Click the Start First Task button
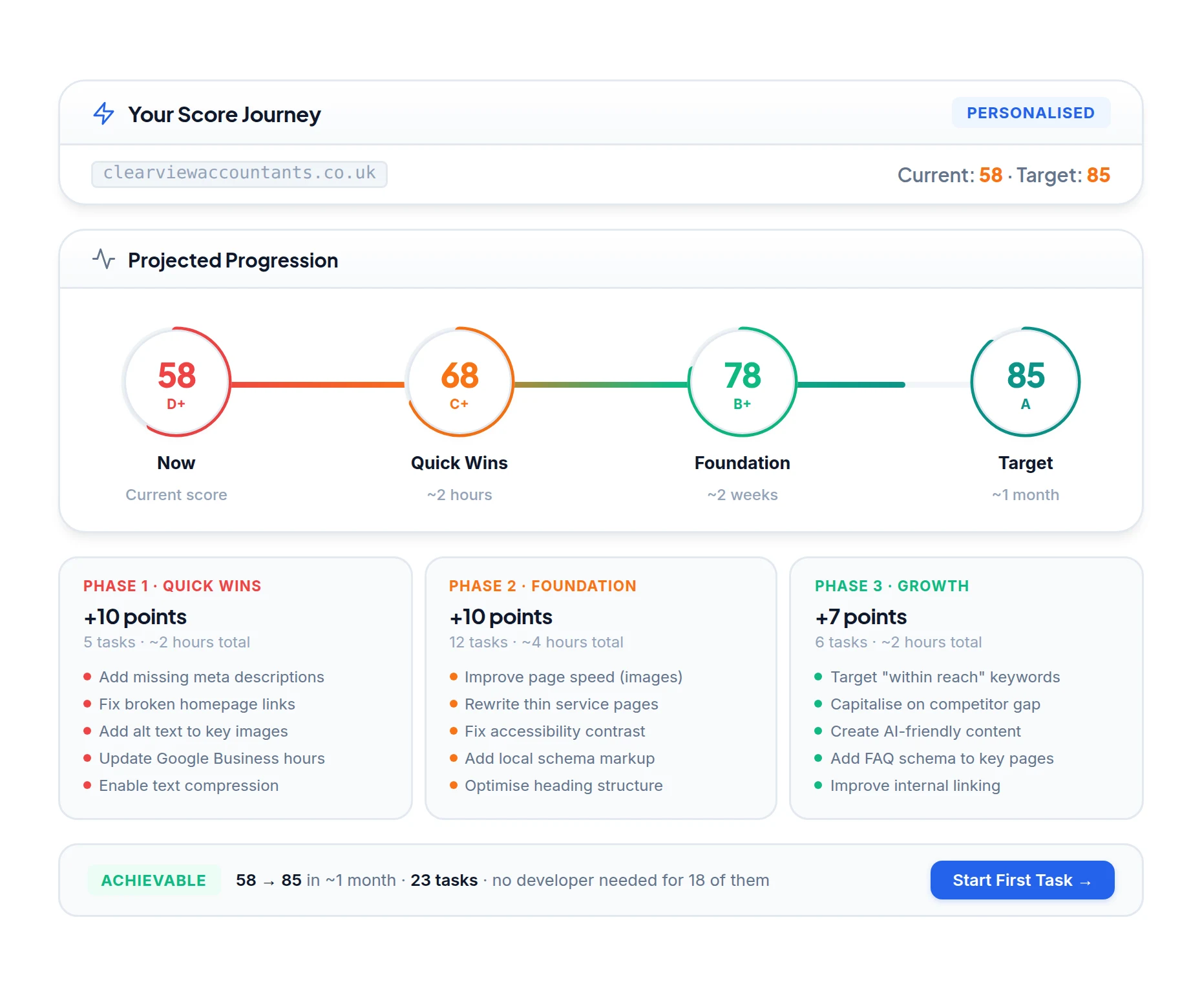Image resolution: width=1202 pixels, height=1008 pixels. [x=1022, y=880]
